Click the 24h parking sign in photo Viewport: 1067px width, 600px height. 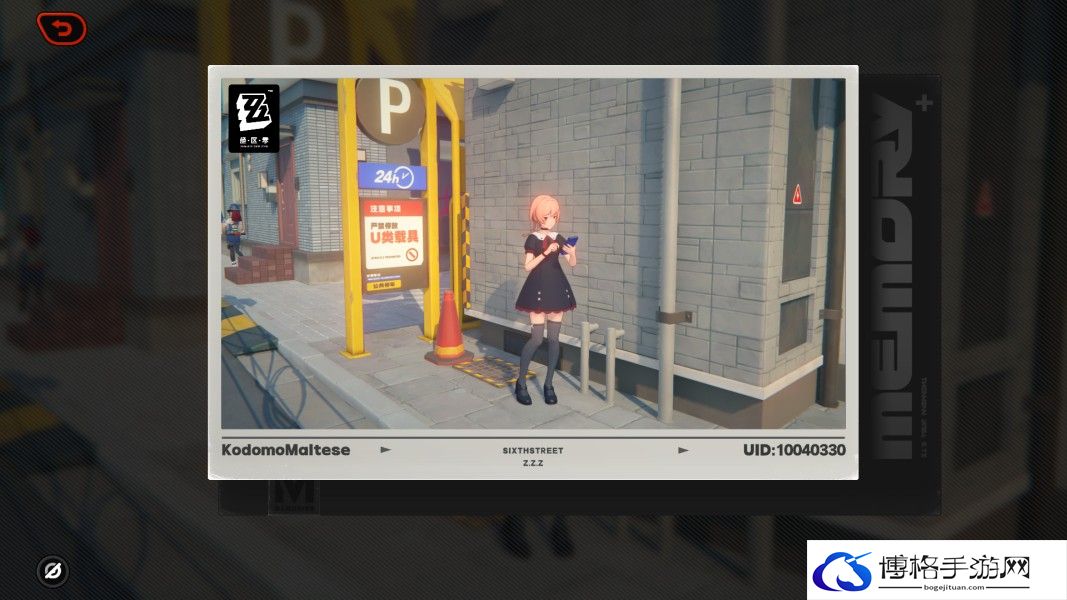pos(393,177)
